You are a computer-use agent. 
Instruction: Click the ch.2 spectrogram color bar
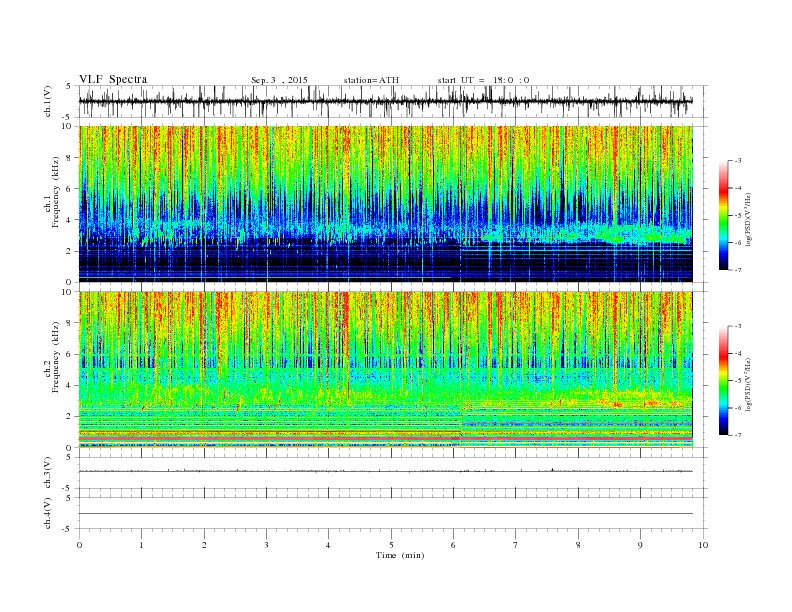point(723,381)
